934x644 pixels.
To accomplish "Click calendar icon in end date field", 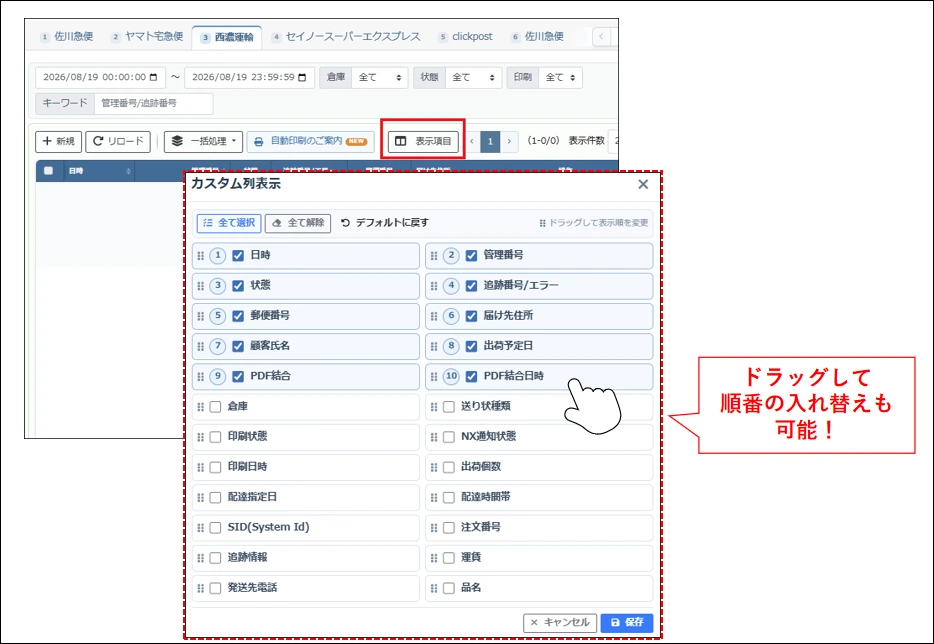I will [302, 77].
